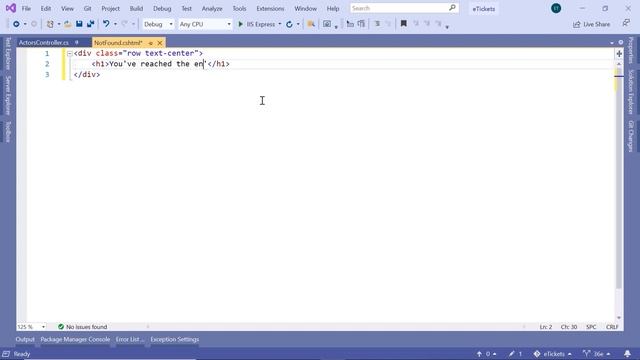The height and width of the screenshot is (360, 640).
Task: Undo the last edit
Action: click(106, 24)
